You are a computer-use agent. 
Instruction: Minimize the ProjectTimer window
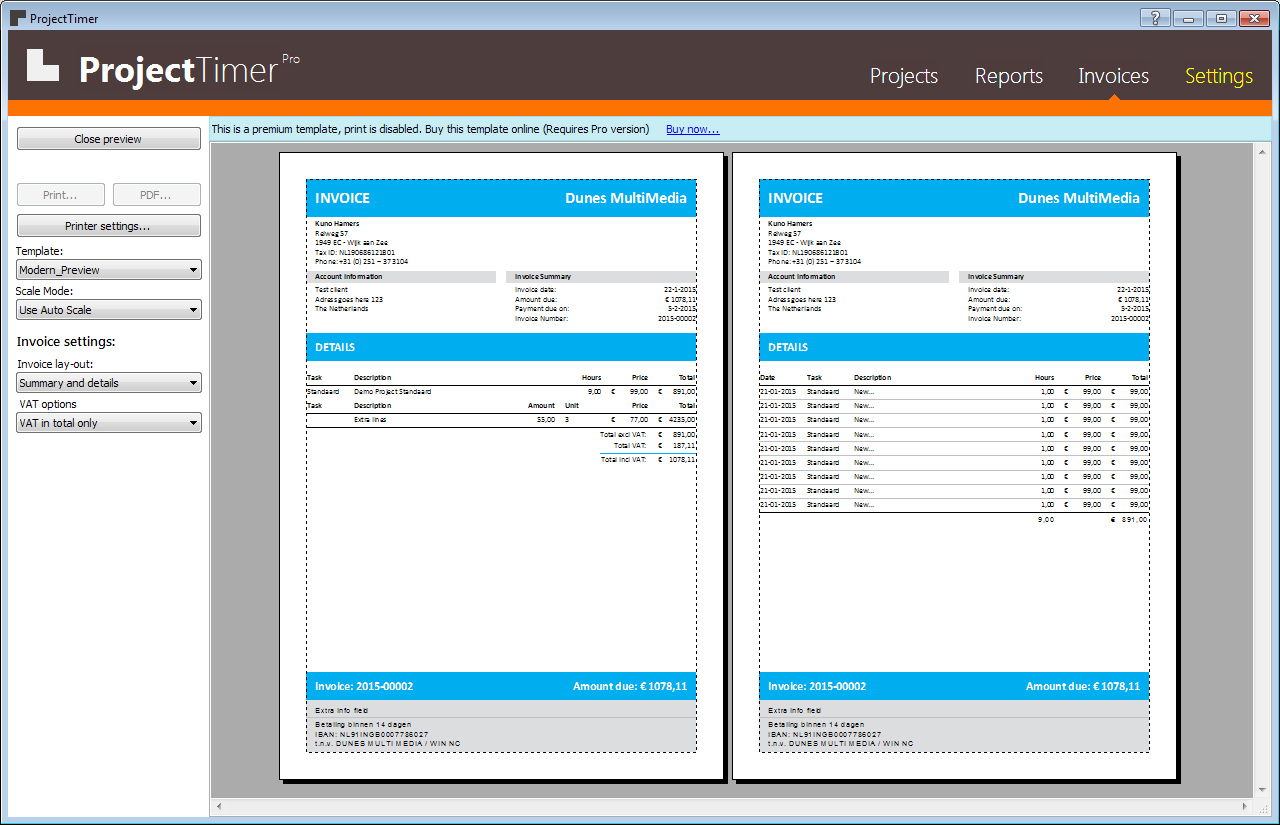(1188, 18)
